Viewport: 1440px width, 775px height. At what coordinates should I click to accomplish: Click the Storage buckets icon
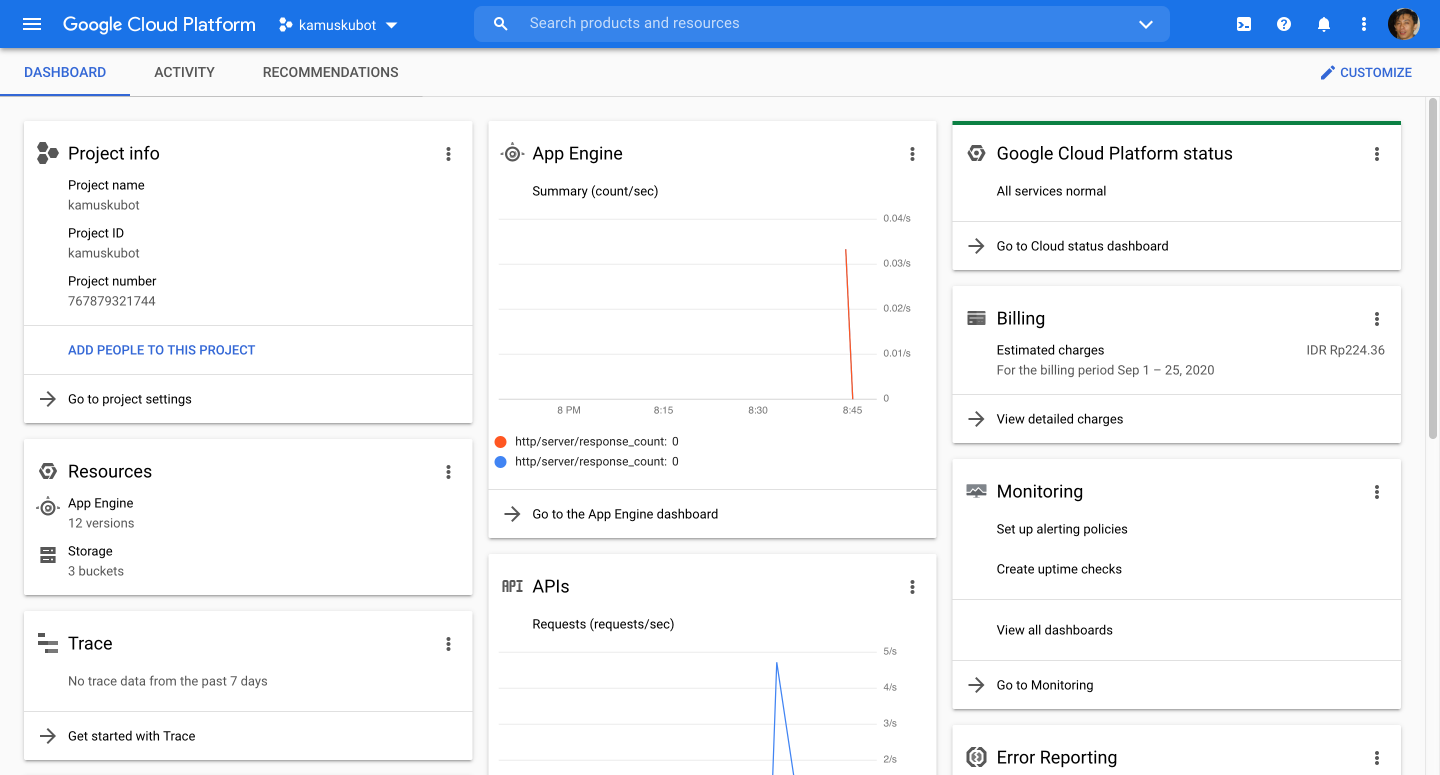tap(47, 555)
